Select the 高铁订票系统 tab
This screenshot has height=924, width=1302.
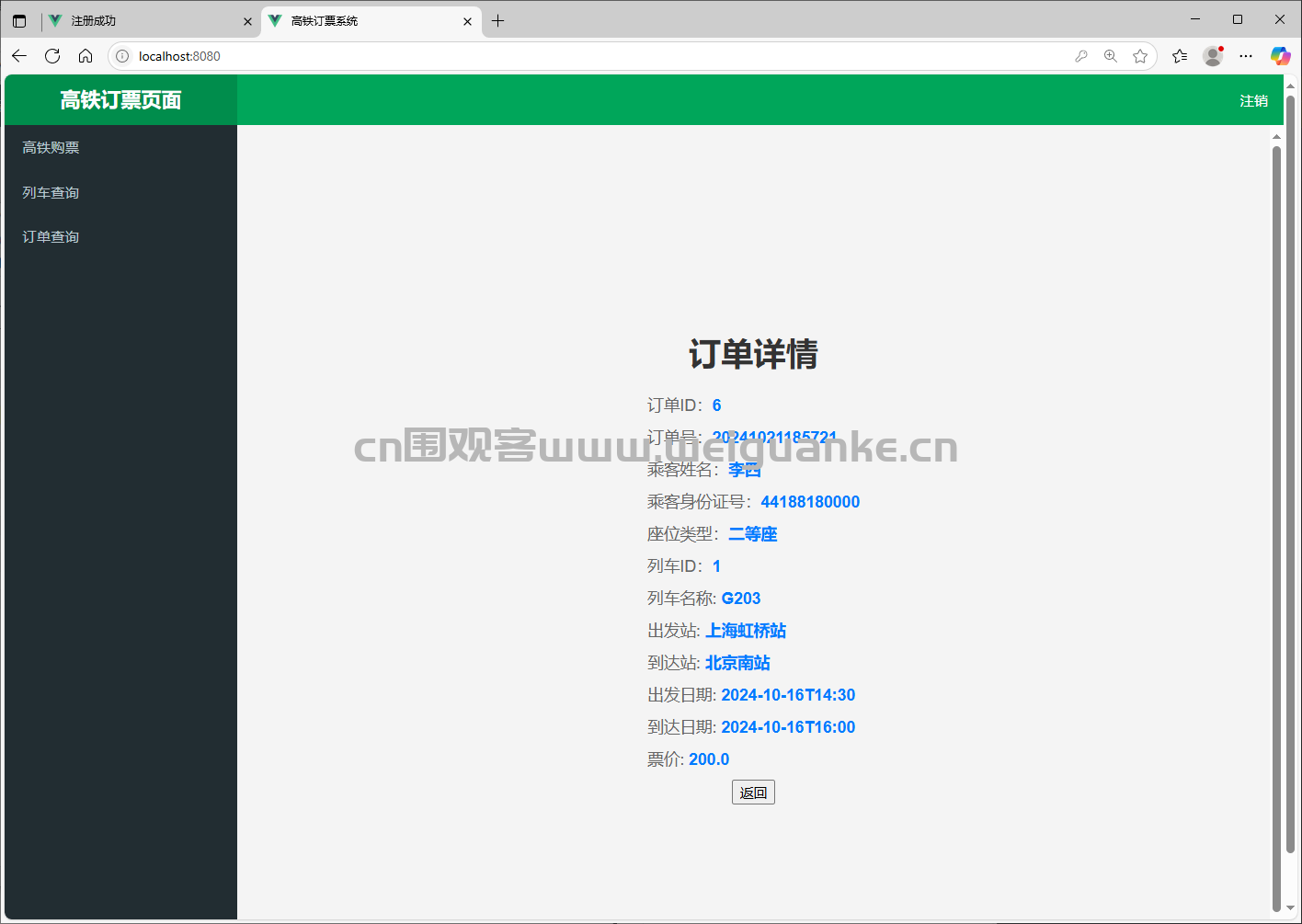[371, 20]
